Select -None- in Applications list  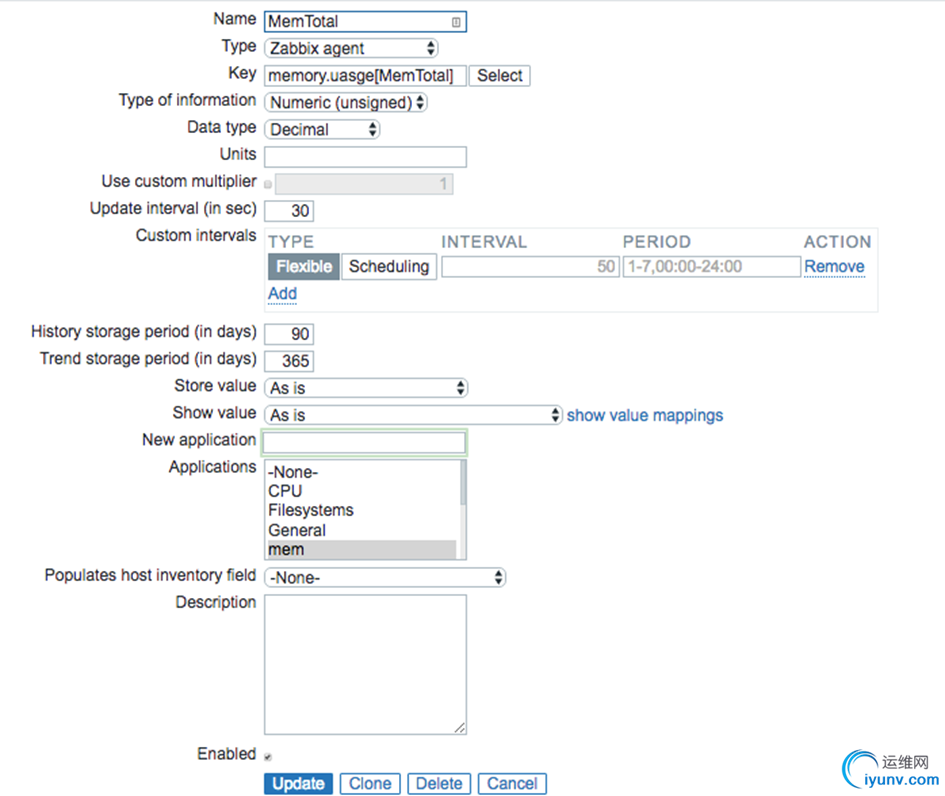point(362,472)
